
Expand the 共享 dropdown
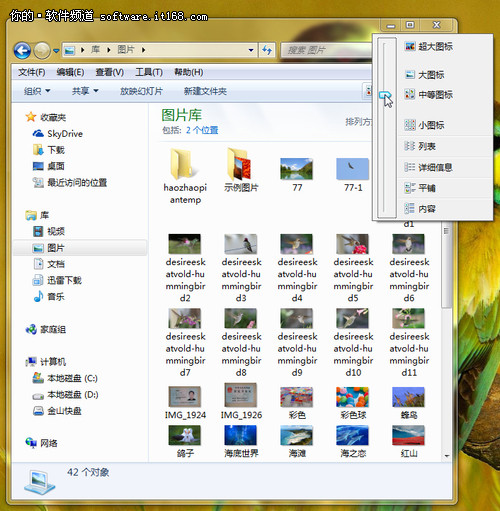click(x=85, y=91)
